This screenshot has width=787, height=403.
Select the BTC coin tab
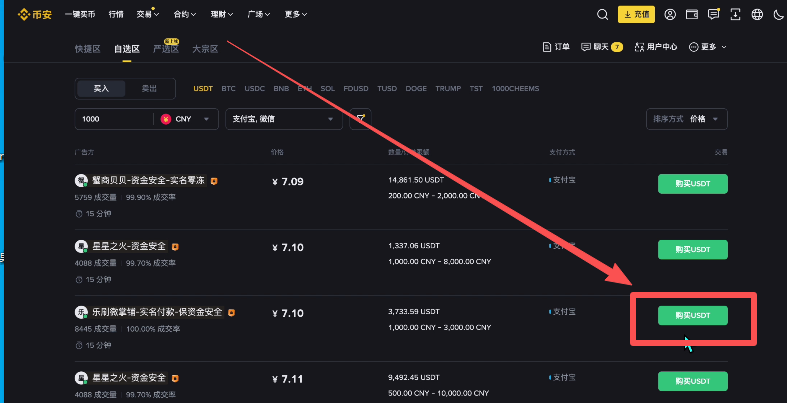click(x=228, y=88)
